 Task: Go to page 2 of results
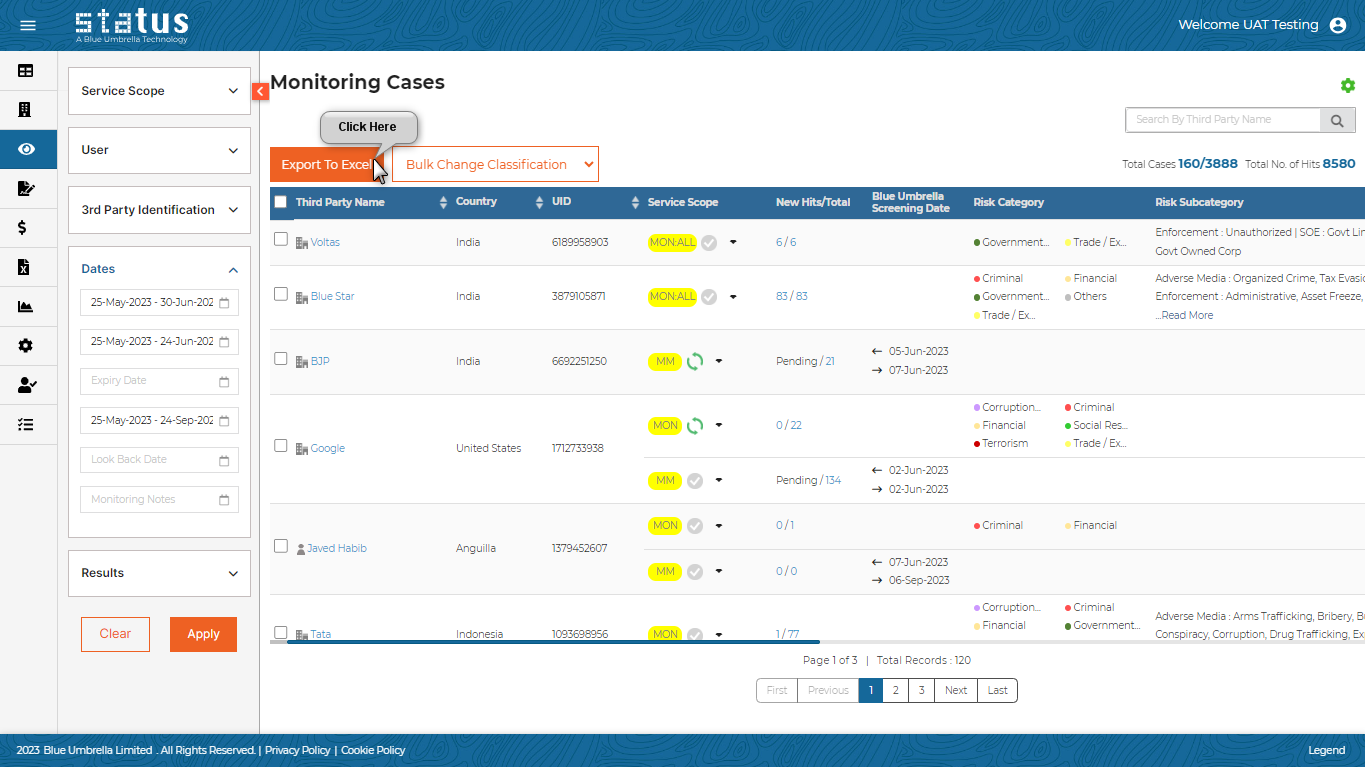pos(895,690)
